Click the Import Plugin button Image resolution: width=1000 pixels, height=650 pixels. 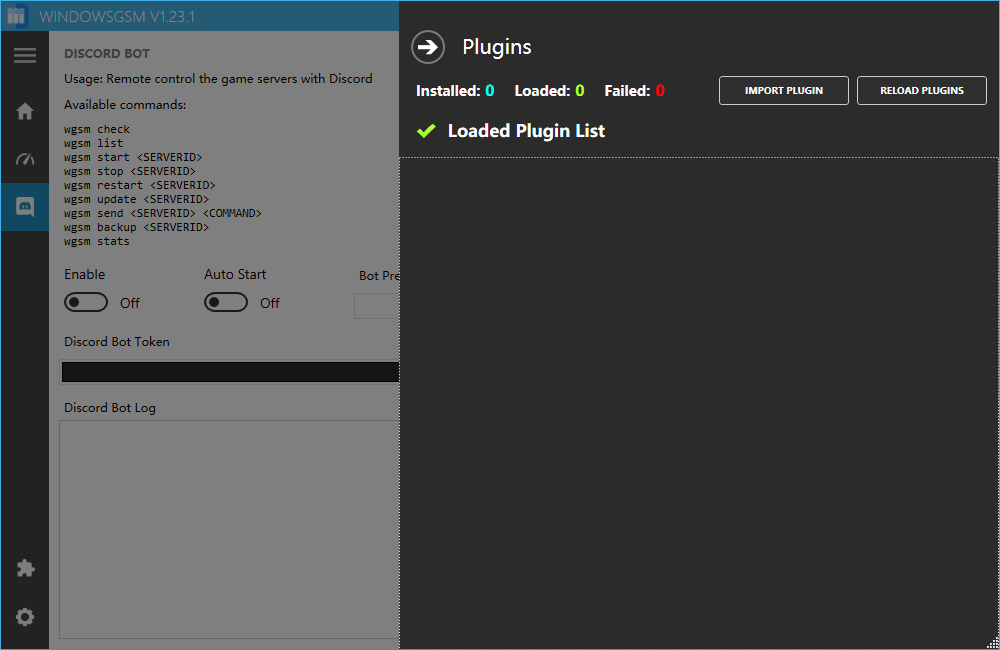point(783,90)
